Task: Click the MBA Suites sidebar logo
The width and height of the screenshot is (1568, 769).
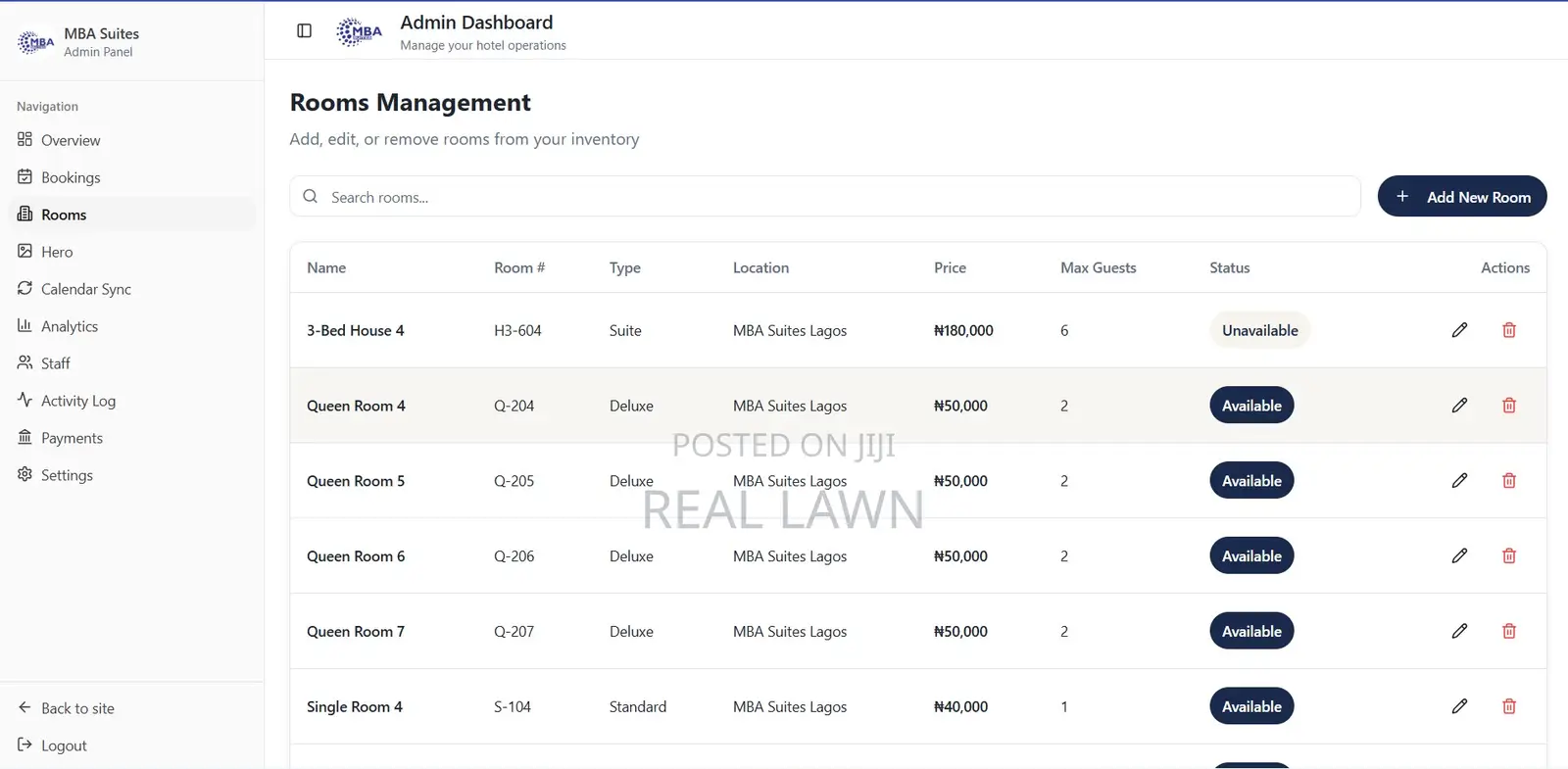Action: tap(36, 42)
